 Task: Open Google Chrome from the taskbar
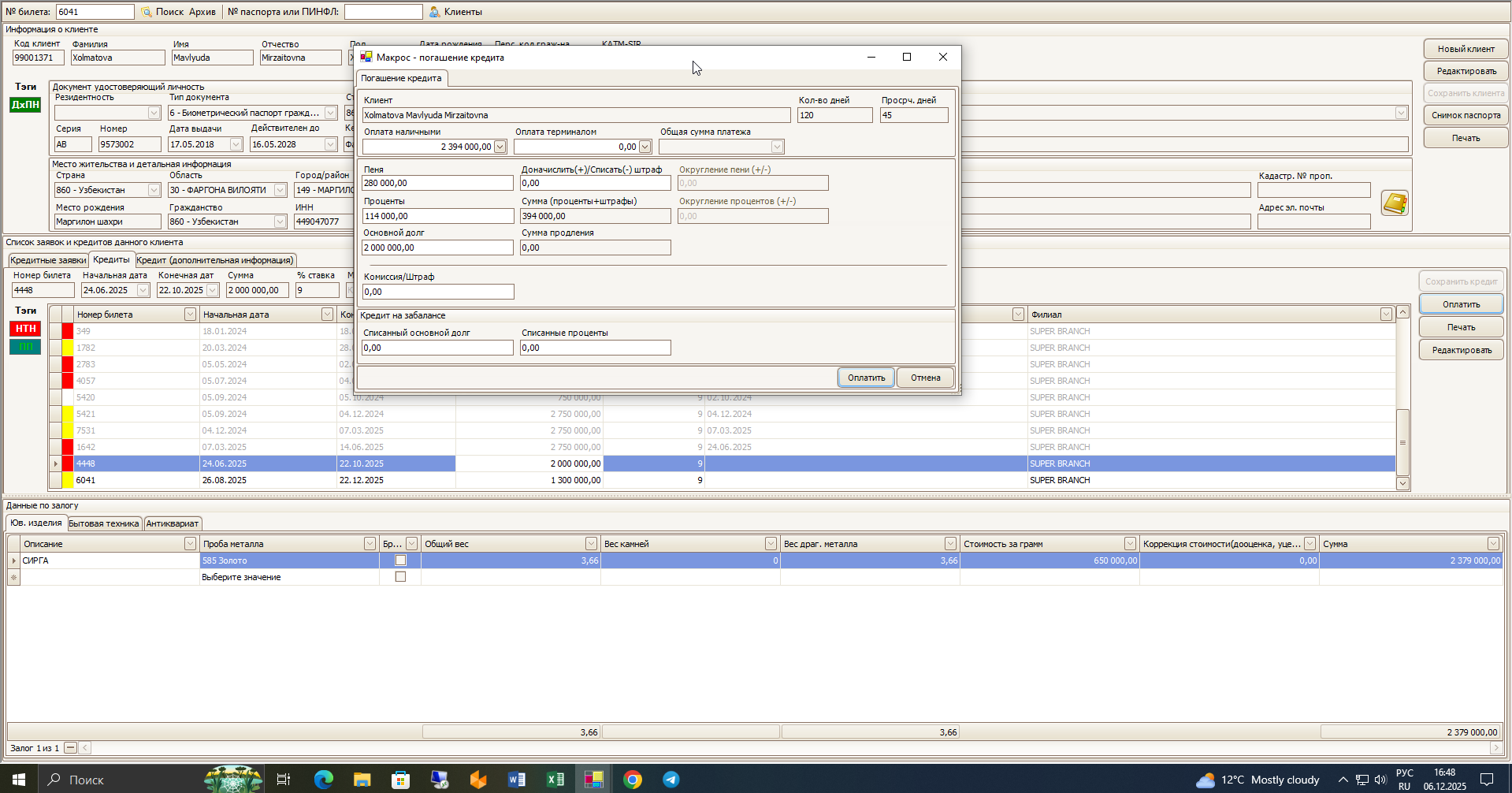point(632,780)
